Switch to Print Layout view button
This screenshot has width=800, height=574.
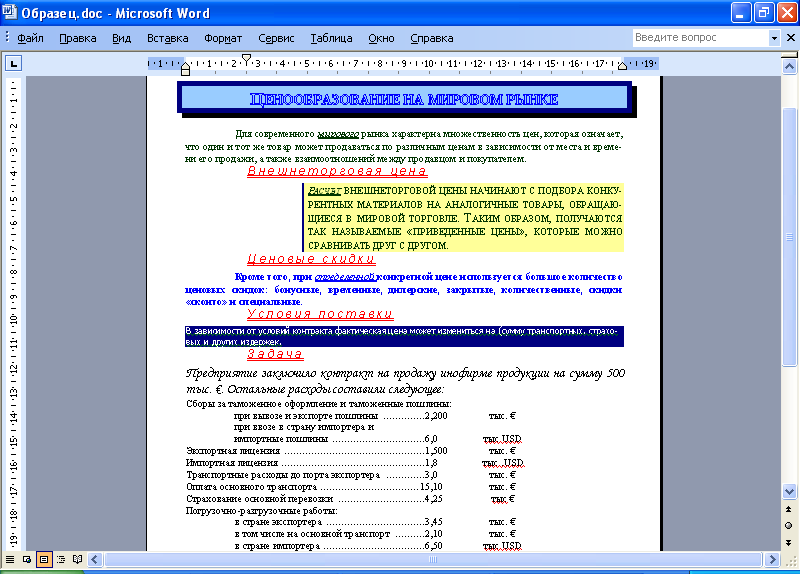pos(44,559)
